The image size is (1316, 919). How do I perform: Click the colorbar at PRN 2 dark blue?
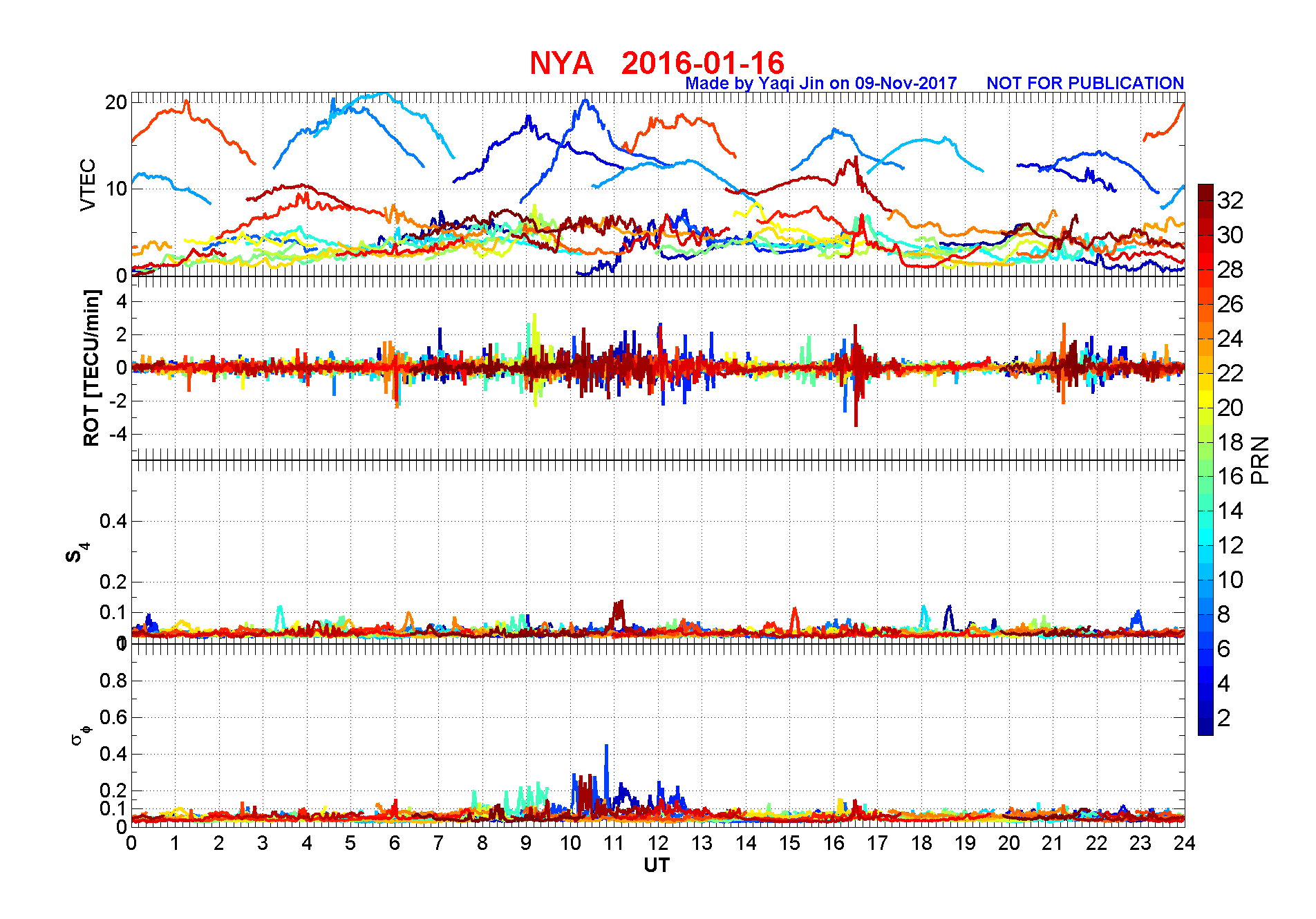click(1205, 719)
